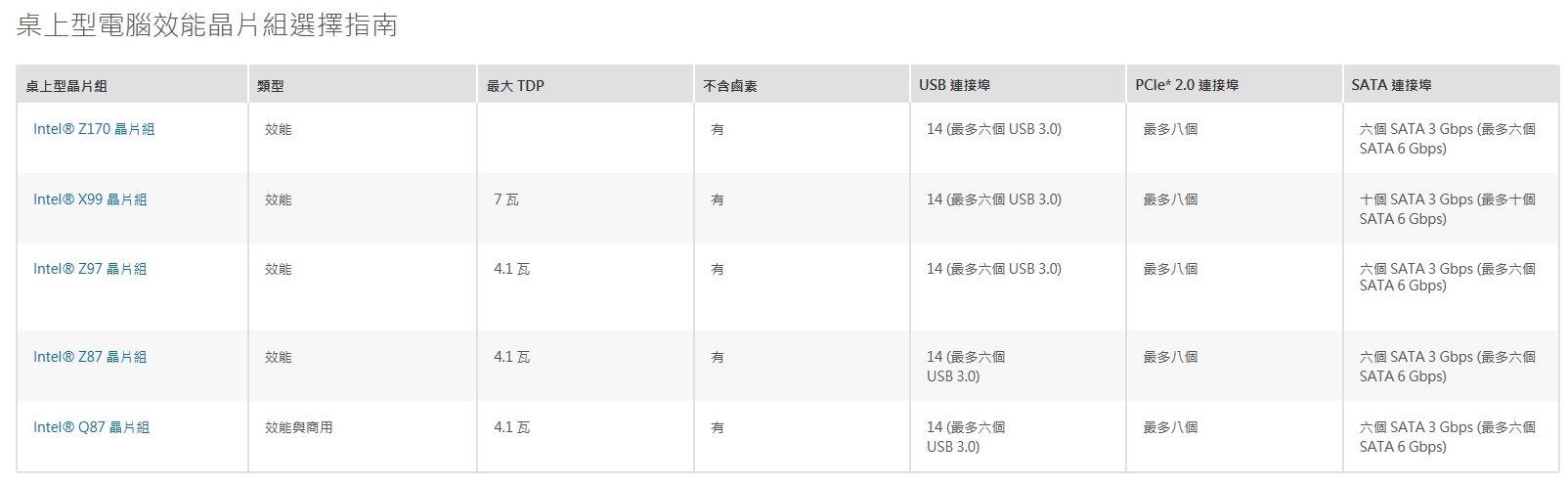Image resolution: width=1568 pixels, height=484 pixels.
Task: Click the X99 SATA cell mentioning 十個 SATA
Action: (x=1447, y=209)
